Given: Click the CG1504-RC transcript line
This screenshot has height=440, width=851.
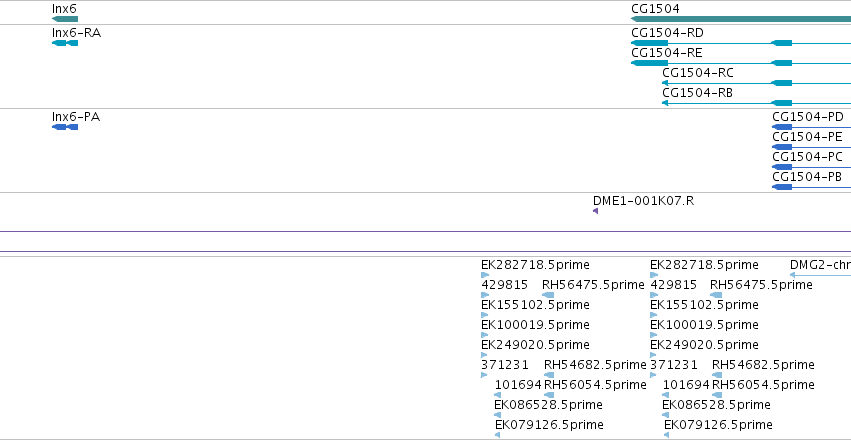Looking at the screenshot, I should [757, 83].
